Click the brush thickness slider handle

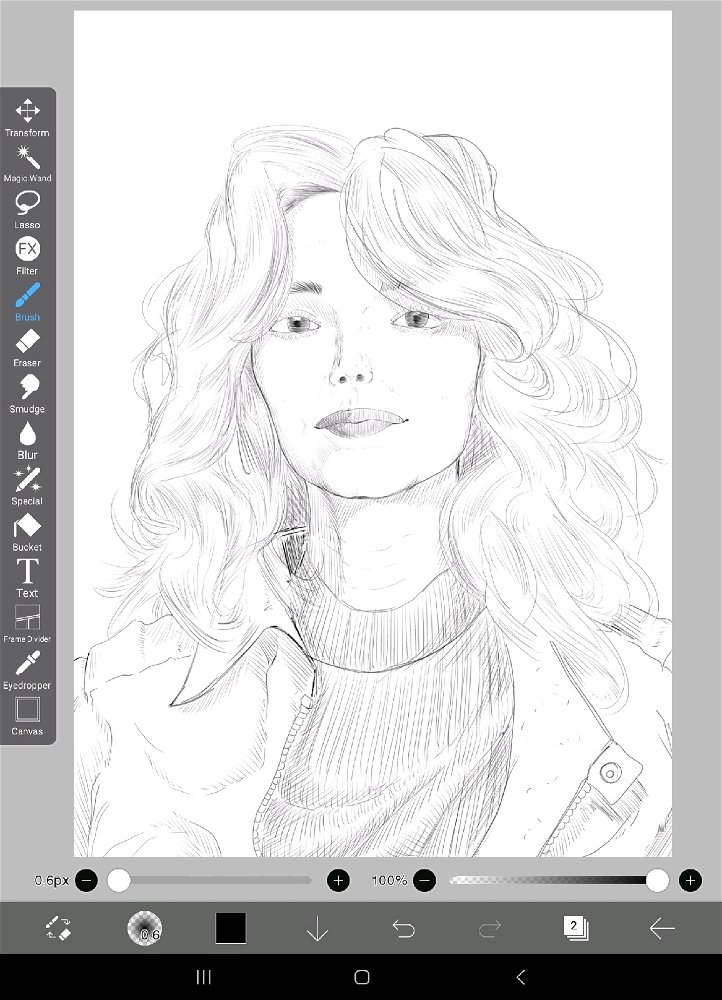click(119, 881)
